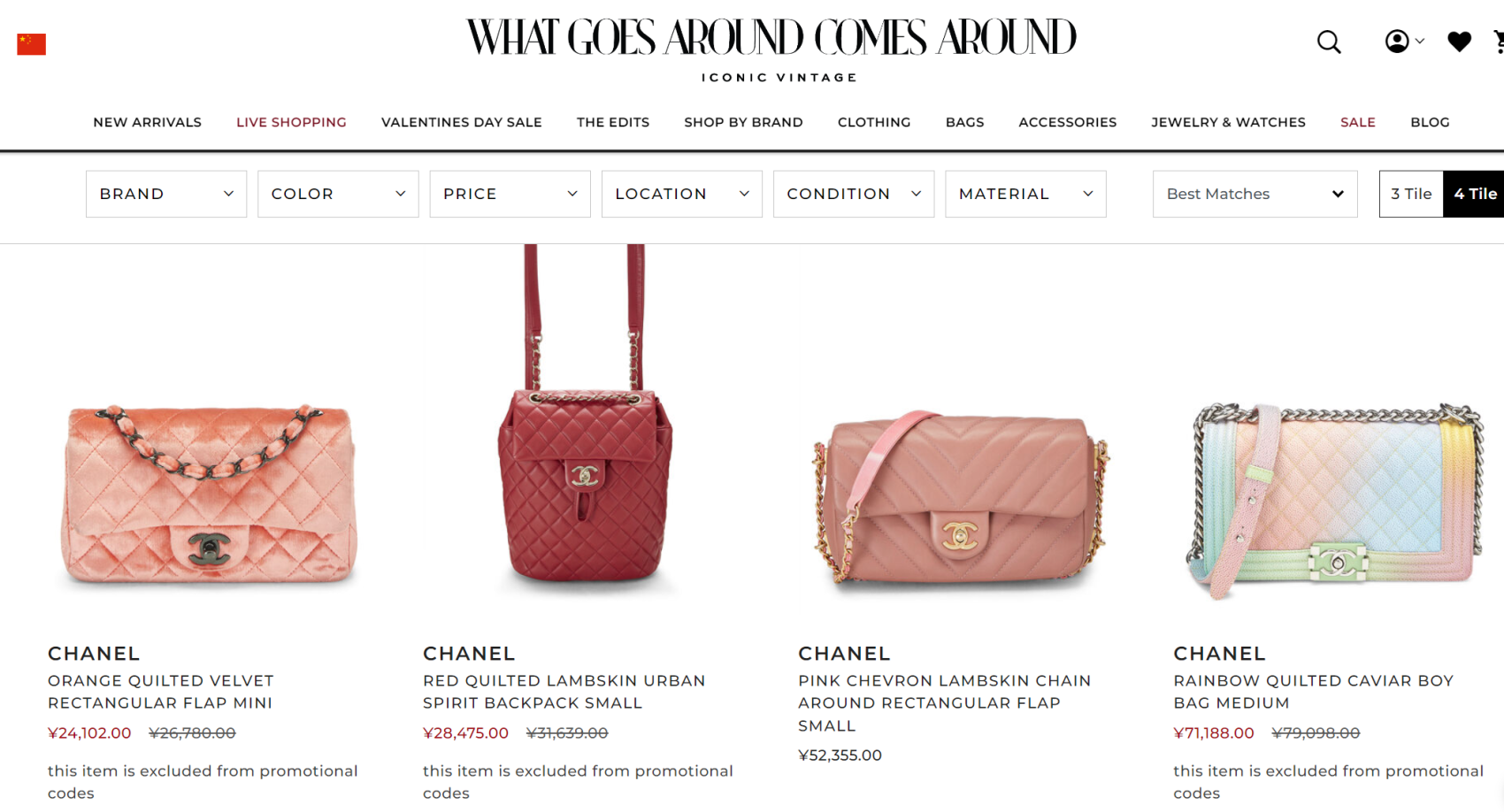1504x812 pixels.
Task: Click the user account icon
Action: point(1397,42)
